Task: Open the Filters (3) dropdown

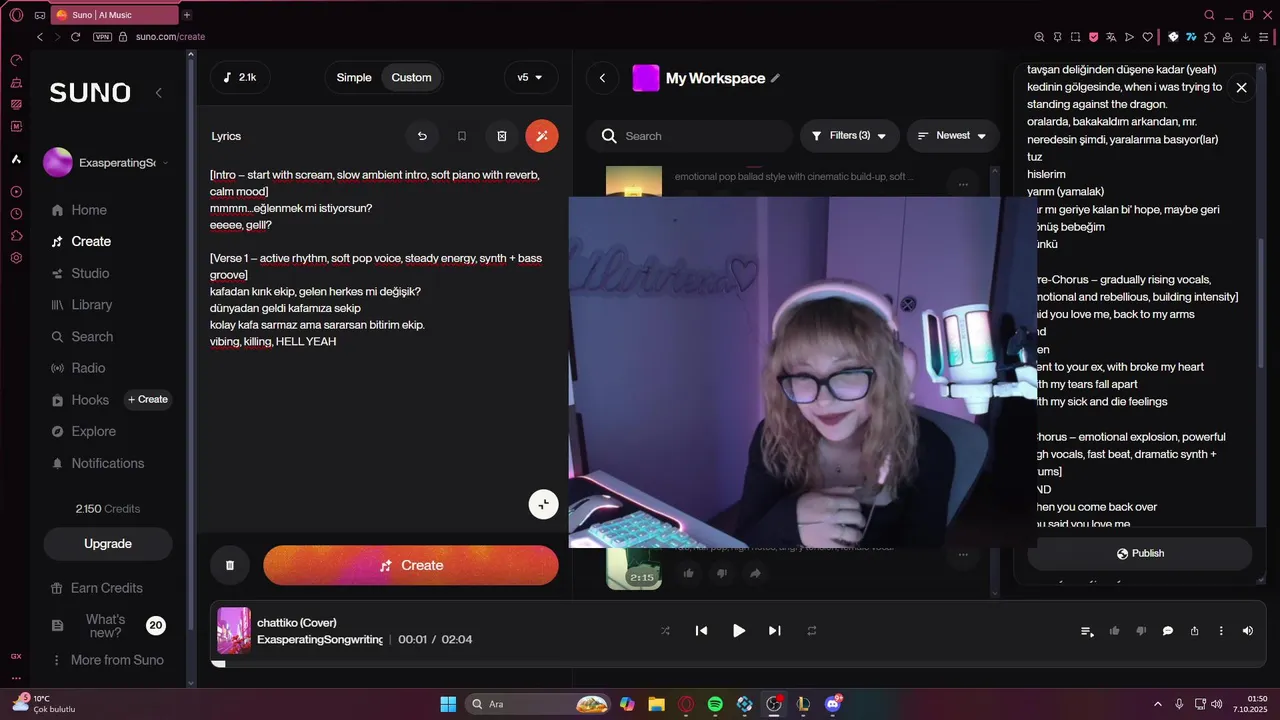Action: pyautogui.click(x=849, y=136)
